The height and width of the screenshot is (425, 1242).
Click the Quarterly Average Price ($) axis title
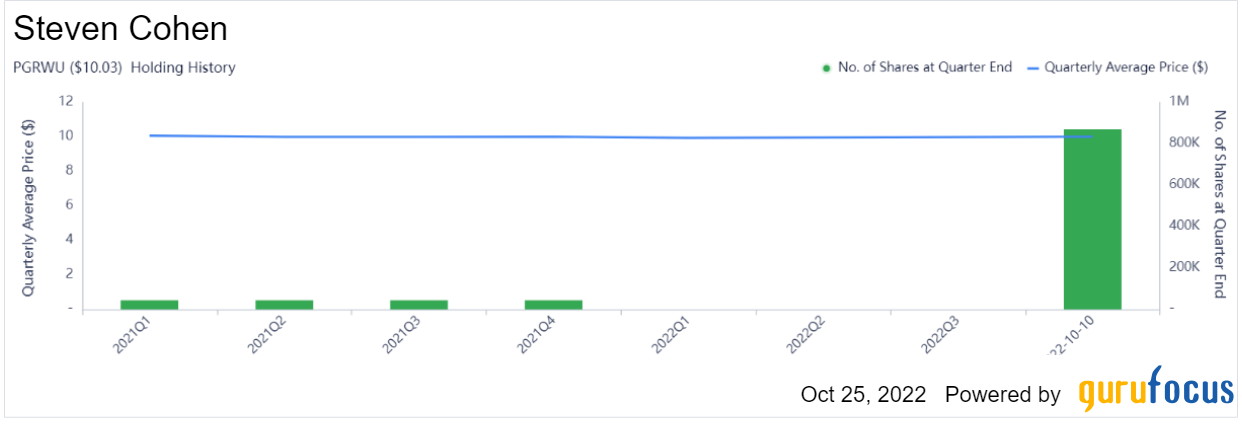(x=29, y=205)
